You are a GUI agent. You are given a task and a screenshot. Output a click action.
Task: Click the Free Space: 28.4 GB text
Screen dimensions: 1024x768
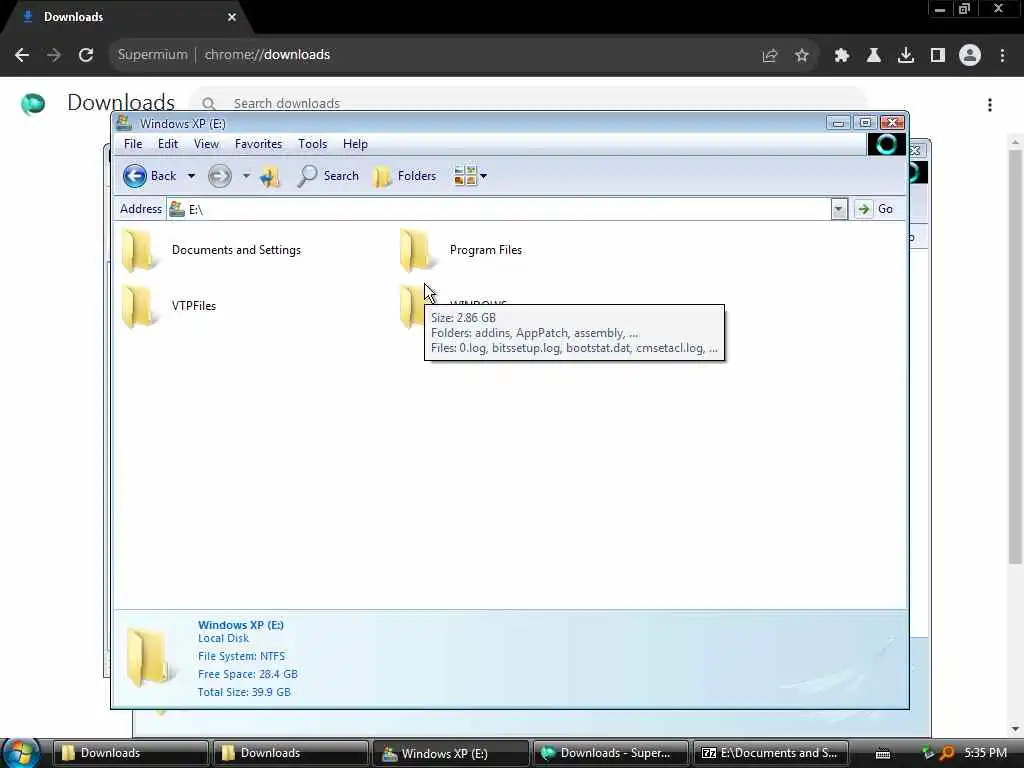coord(248,674)
